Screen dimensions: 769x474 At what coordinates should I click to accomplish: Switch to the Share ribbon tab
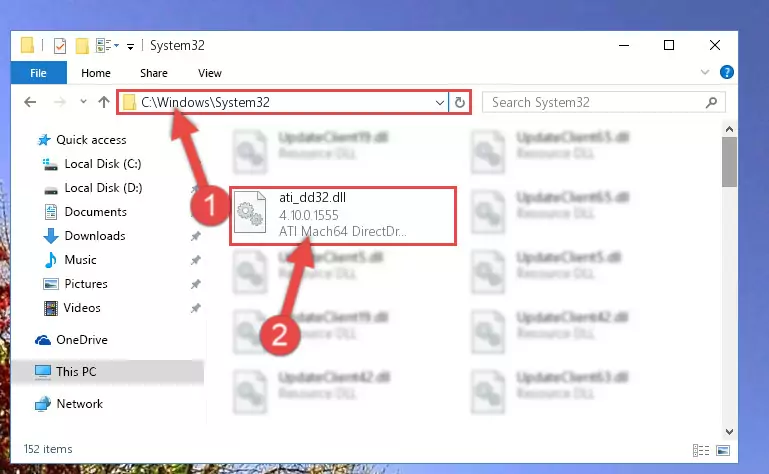coord(154,73)
